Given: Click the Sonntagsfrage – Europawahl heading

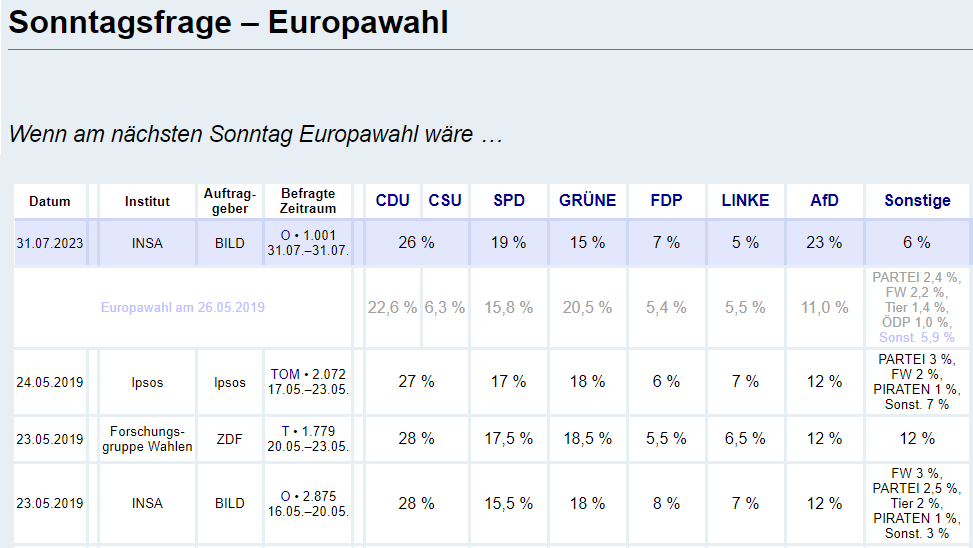Looking at the screenshot, I should (228, 22).
